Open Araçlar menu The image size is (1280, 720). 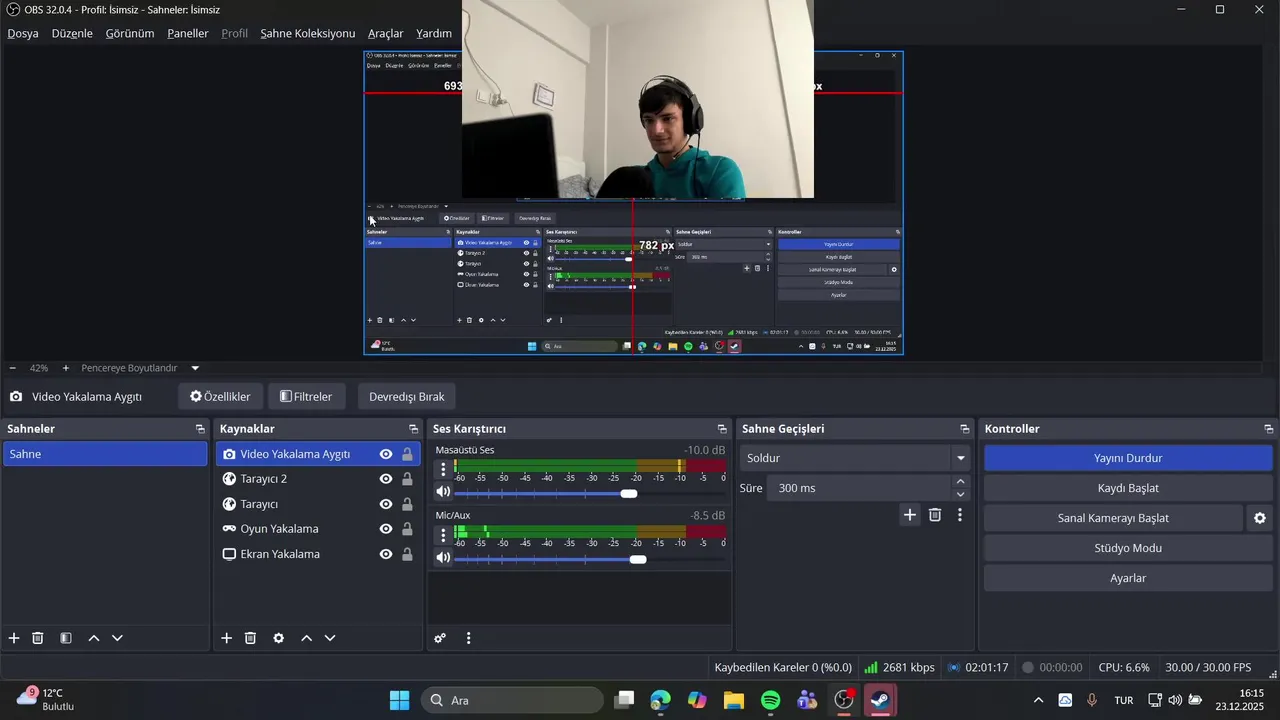point(386,33)
